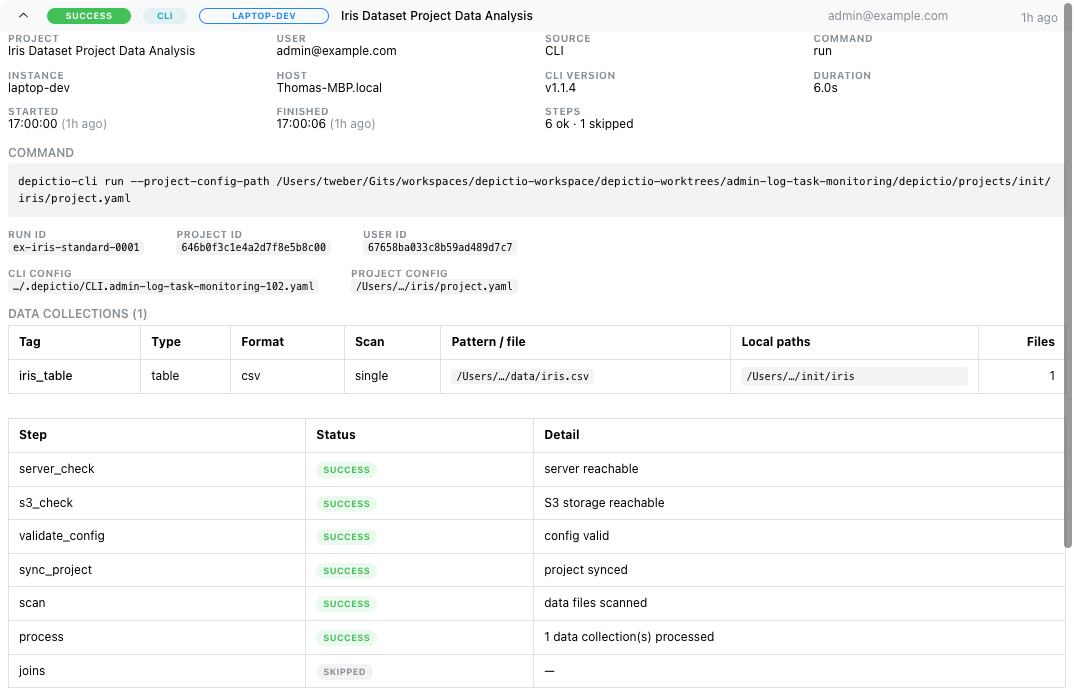Click admin@example.com in the header row
The image size is (1074, 695).
(x=888, y=16)
